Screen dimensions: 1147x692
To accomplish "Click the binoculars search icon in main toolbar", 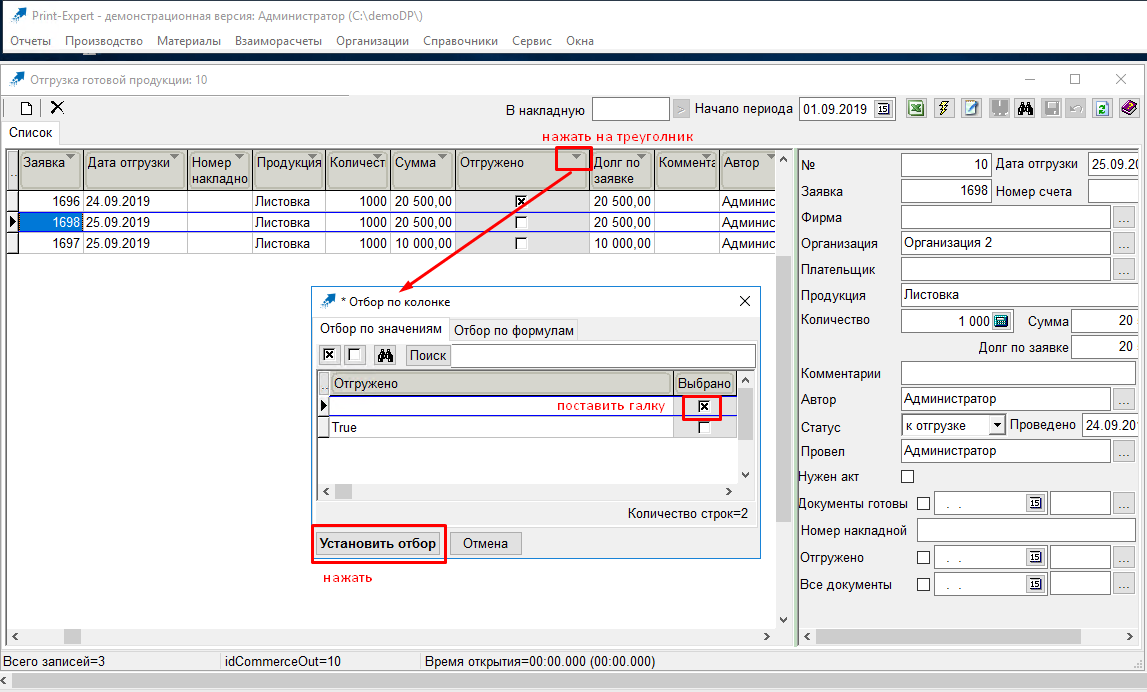I will tap(1024, 109).
